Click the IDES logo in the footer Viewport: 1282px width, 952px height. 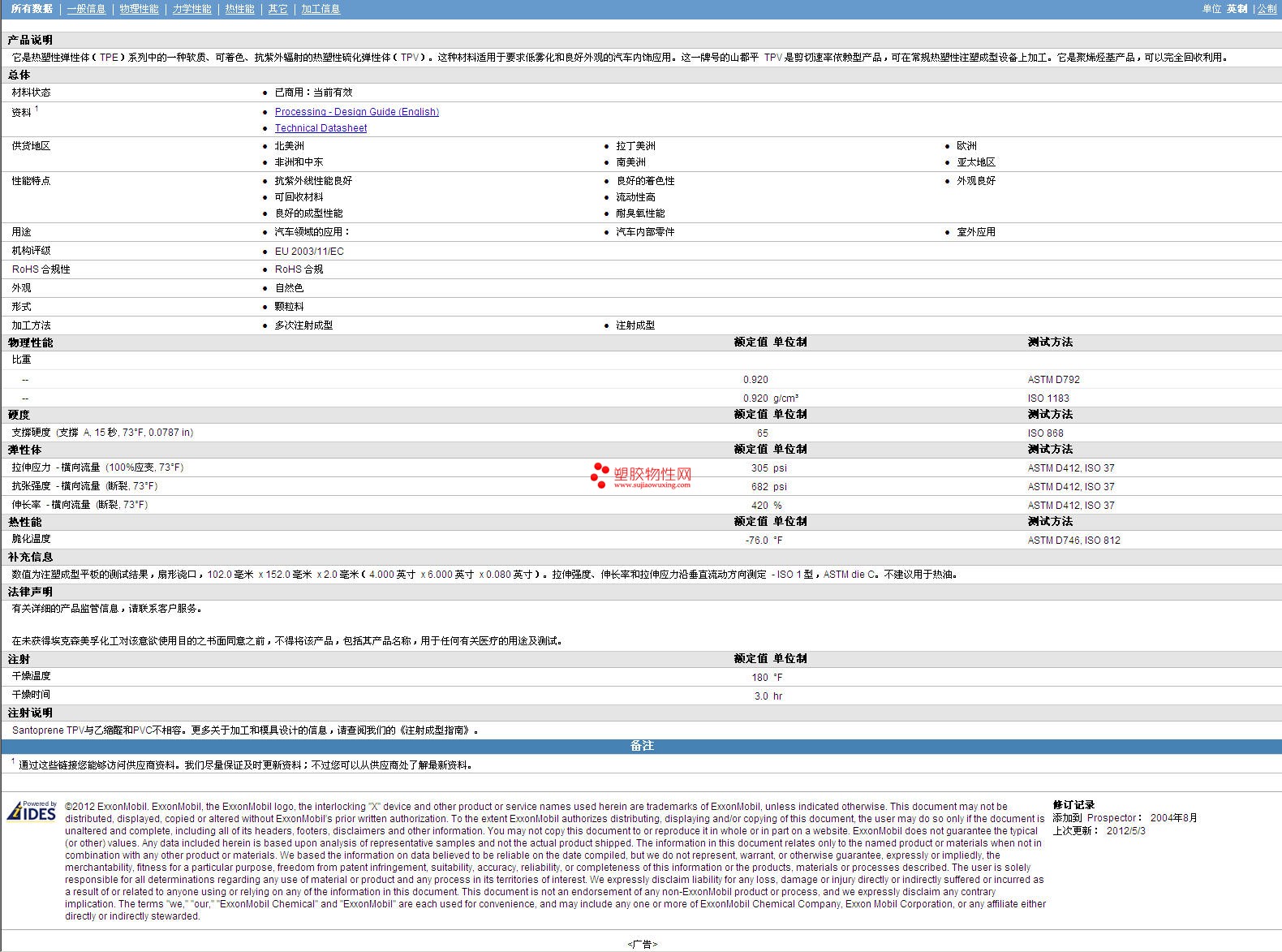point(32,811)
